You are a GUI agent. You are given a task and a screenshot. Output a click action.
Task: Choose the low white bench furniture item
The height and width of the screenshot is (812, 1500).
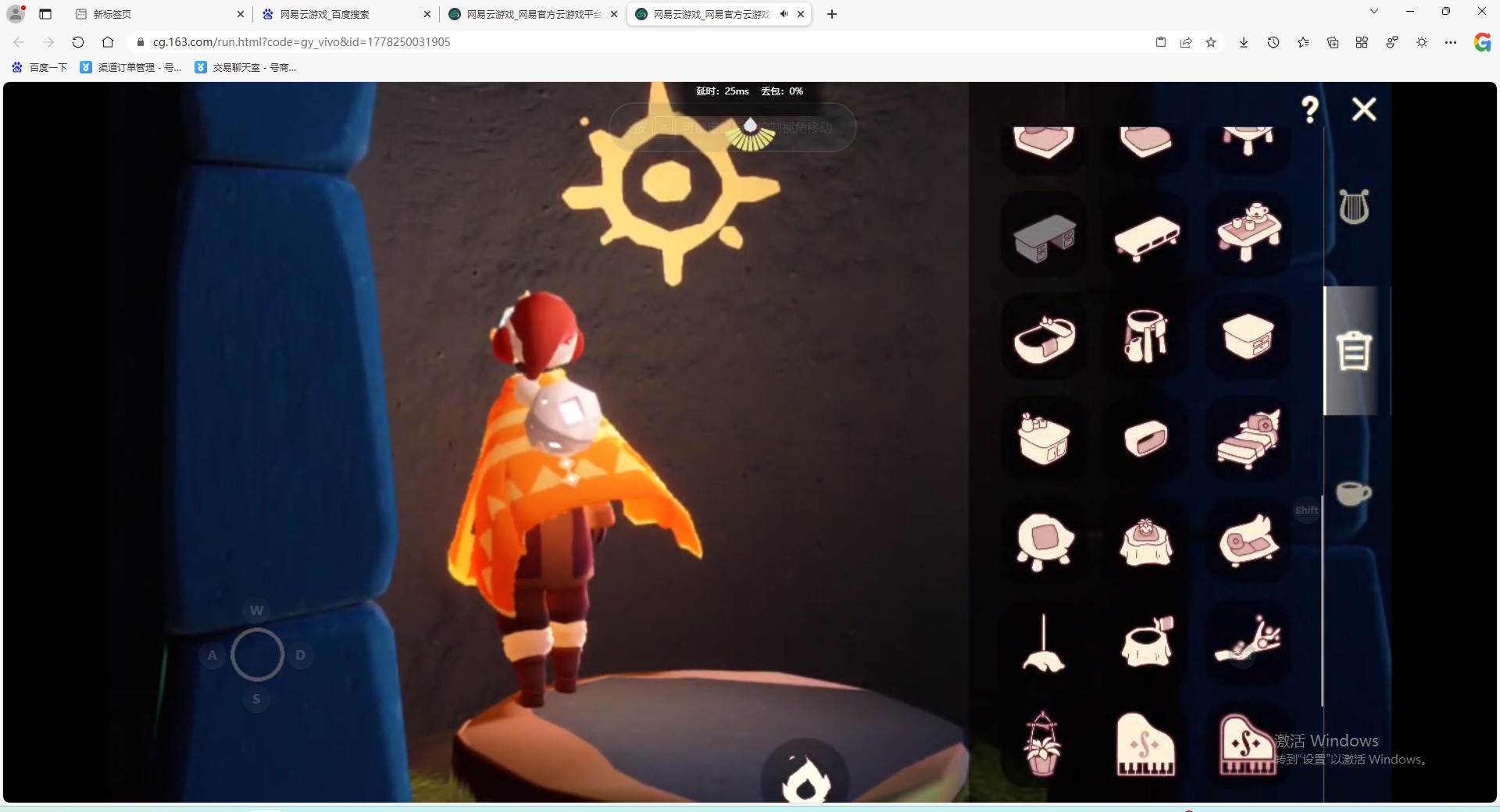1146,237
